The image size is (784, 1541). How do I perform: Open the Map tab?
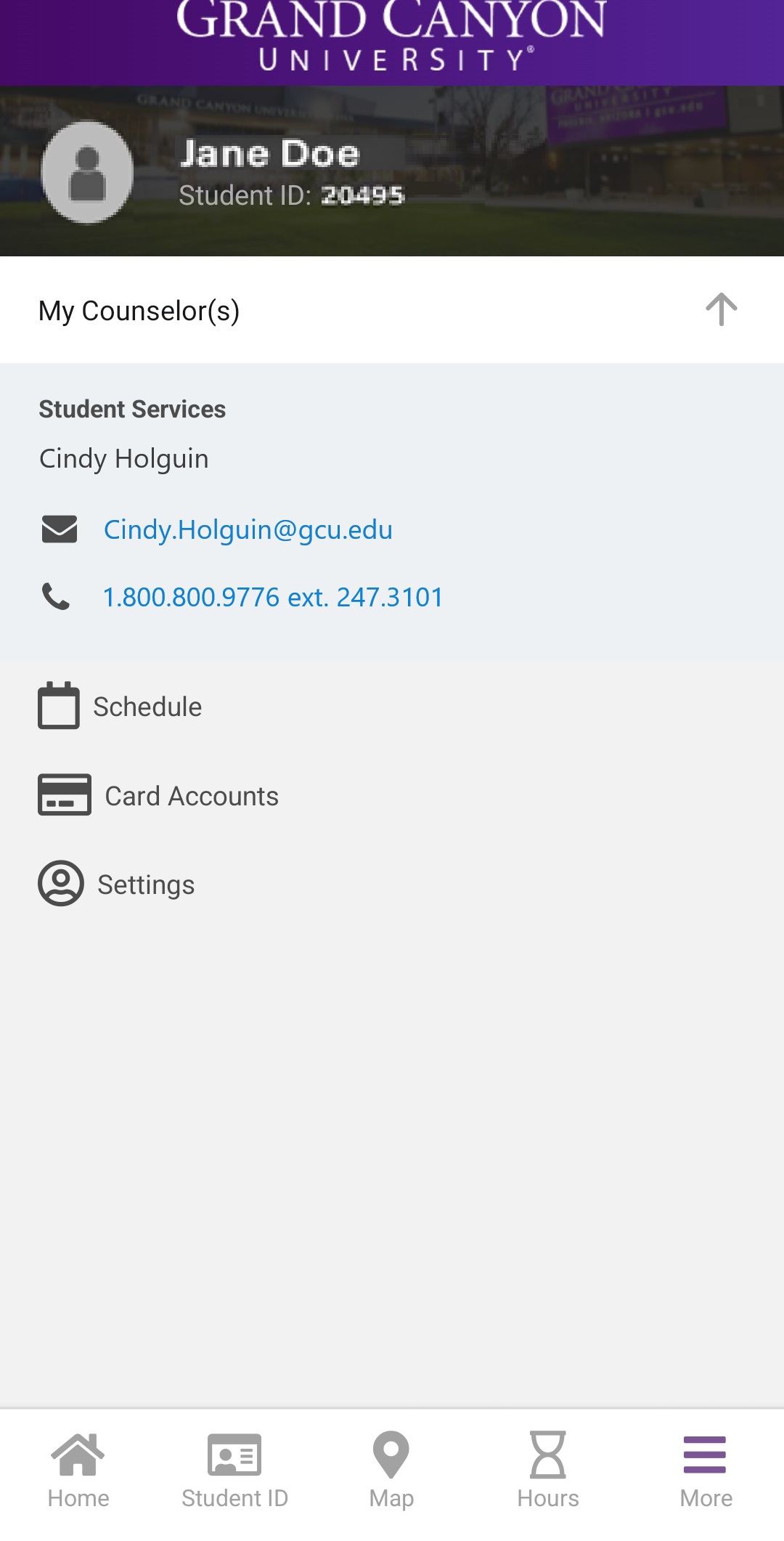coord(391,1470)
